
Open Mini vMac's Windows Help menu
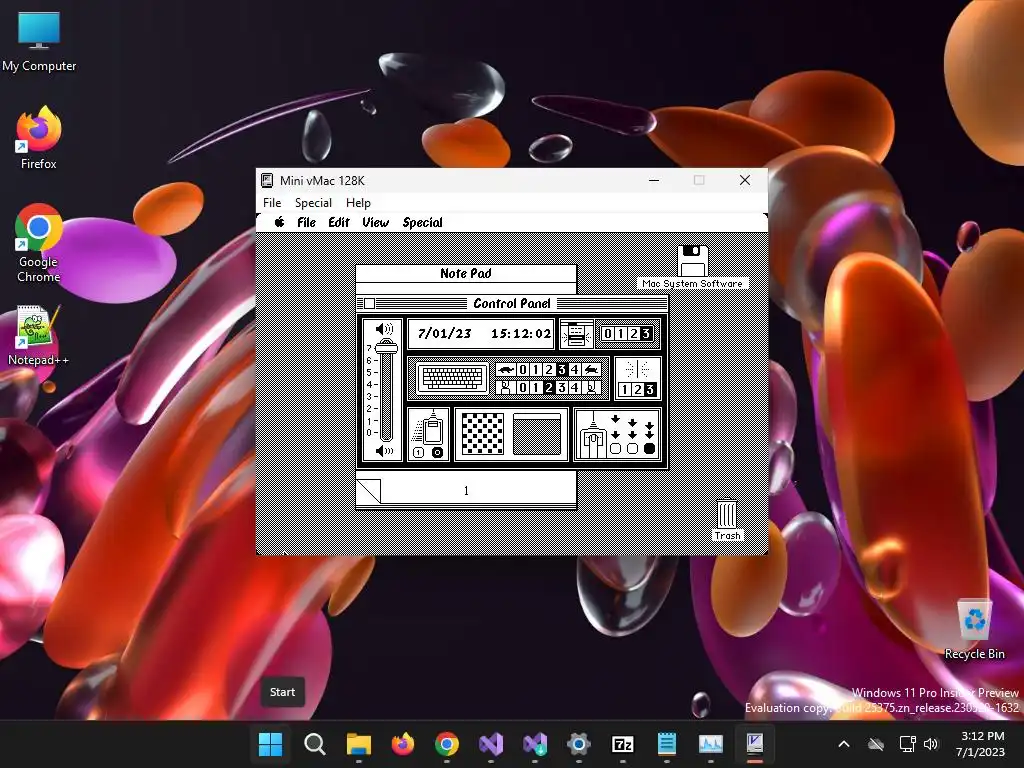[x=358, y=202]
